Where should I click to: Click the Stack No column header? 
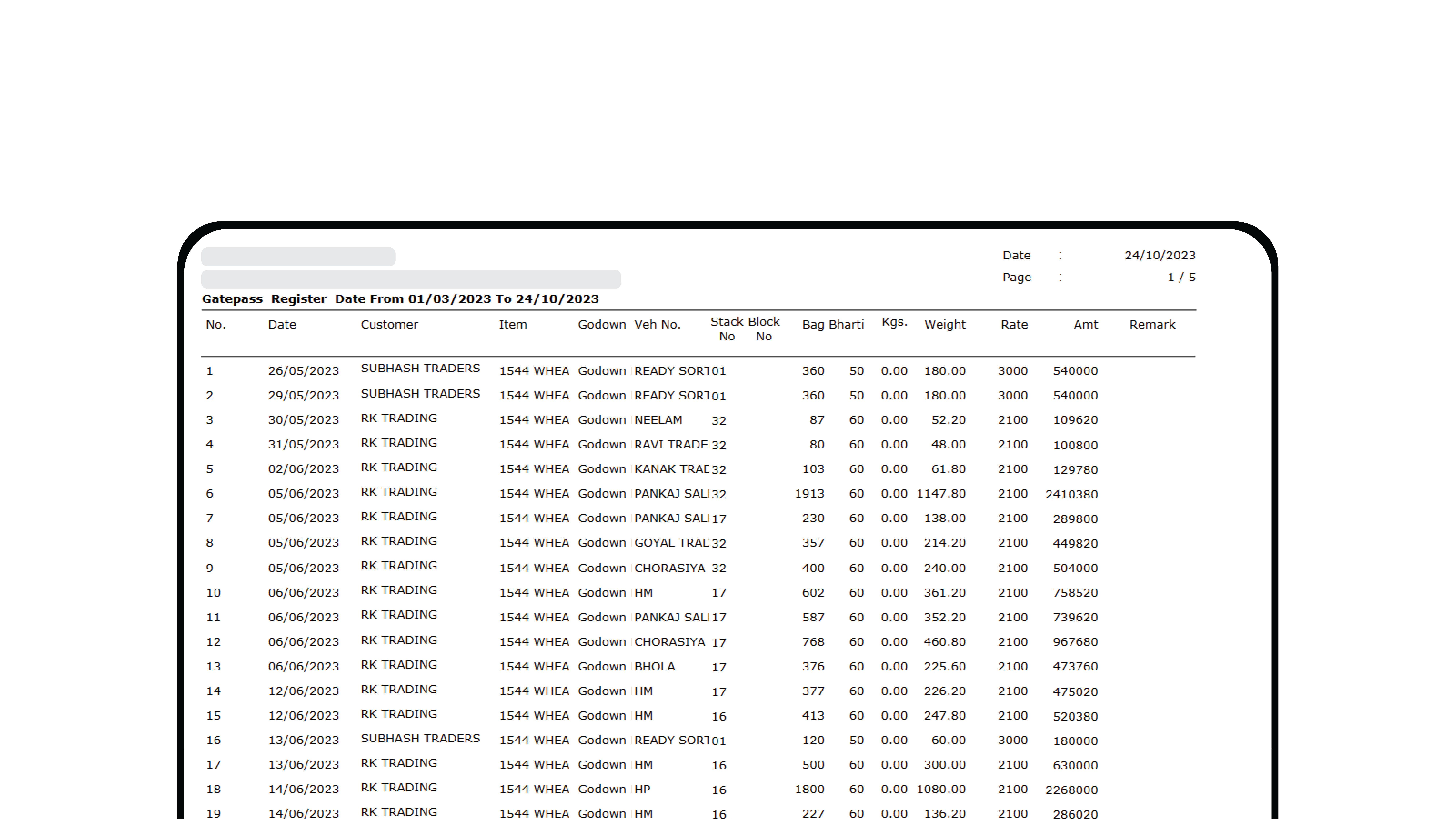coord(727,329)
